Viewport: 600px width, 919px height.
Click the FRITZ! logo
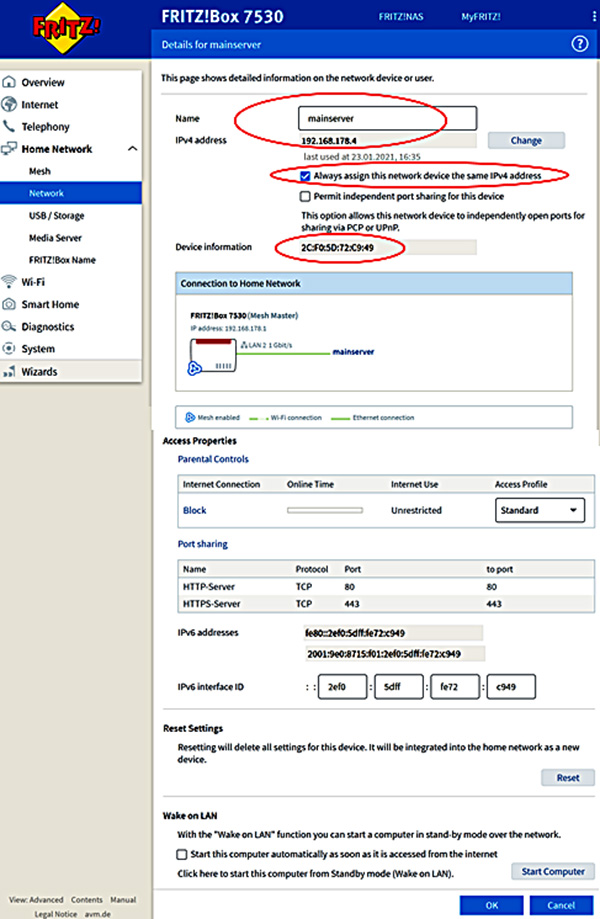click(x=66, y=28)
